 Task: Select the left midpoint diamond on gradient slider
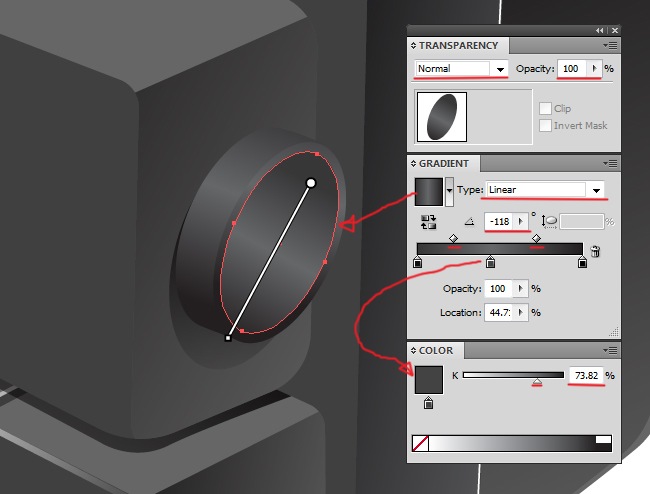click(x=454, y=238)
